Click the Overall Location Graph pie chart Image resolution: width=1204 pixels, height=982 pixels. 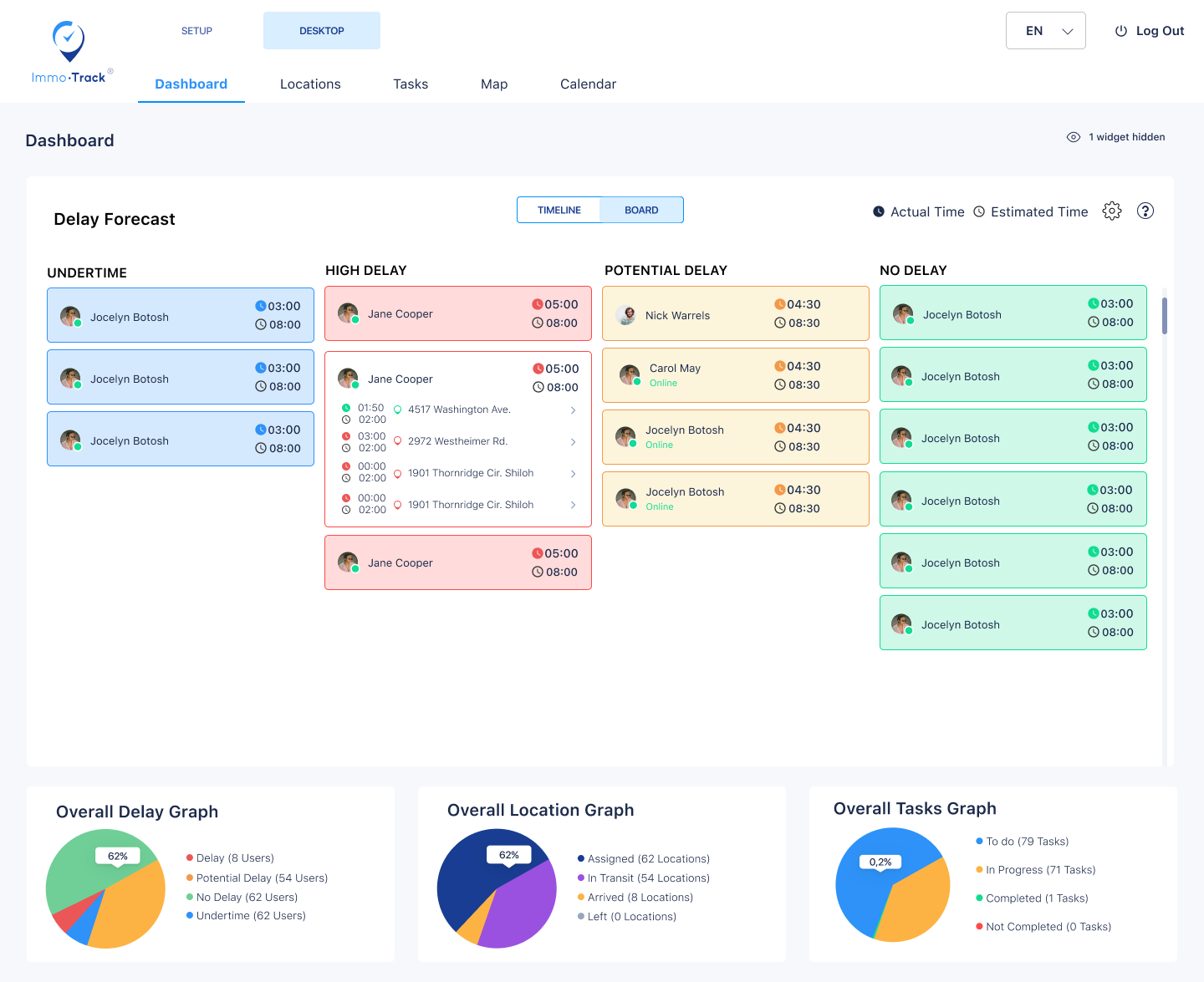point(497,888)
